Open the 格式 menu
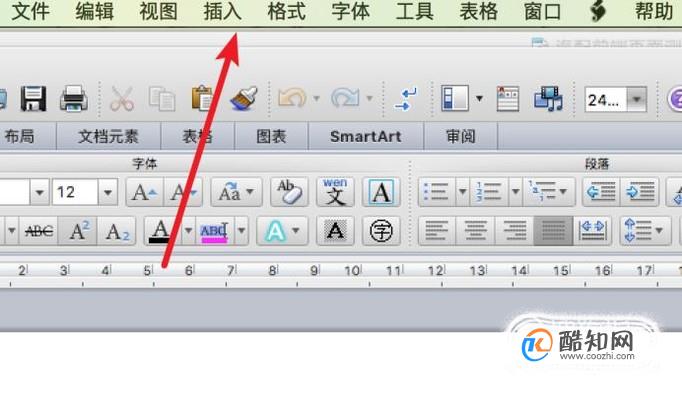The height and width of the screenshot is (399, 682). [x=287, y=11]
